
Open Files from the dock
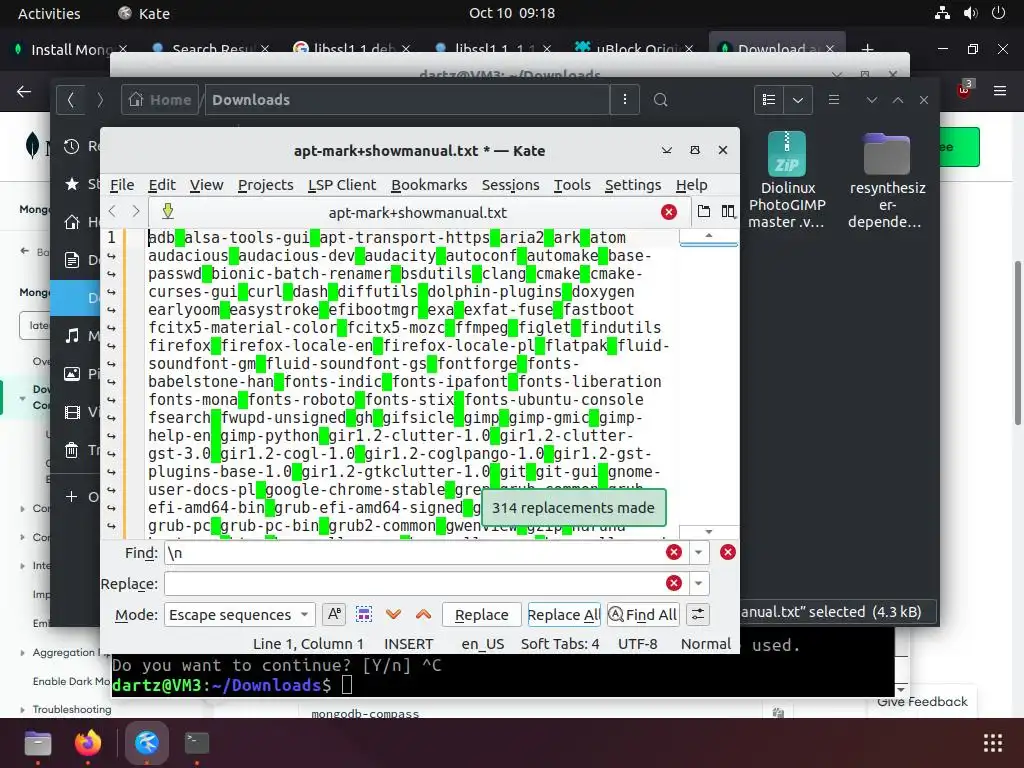(x=38, y=743)
